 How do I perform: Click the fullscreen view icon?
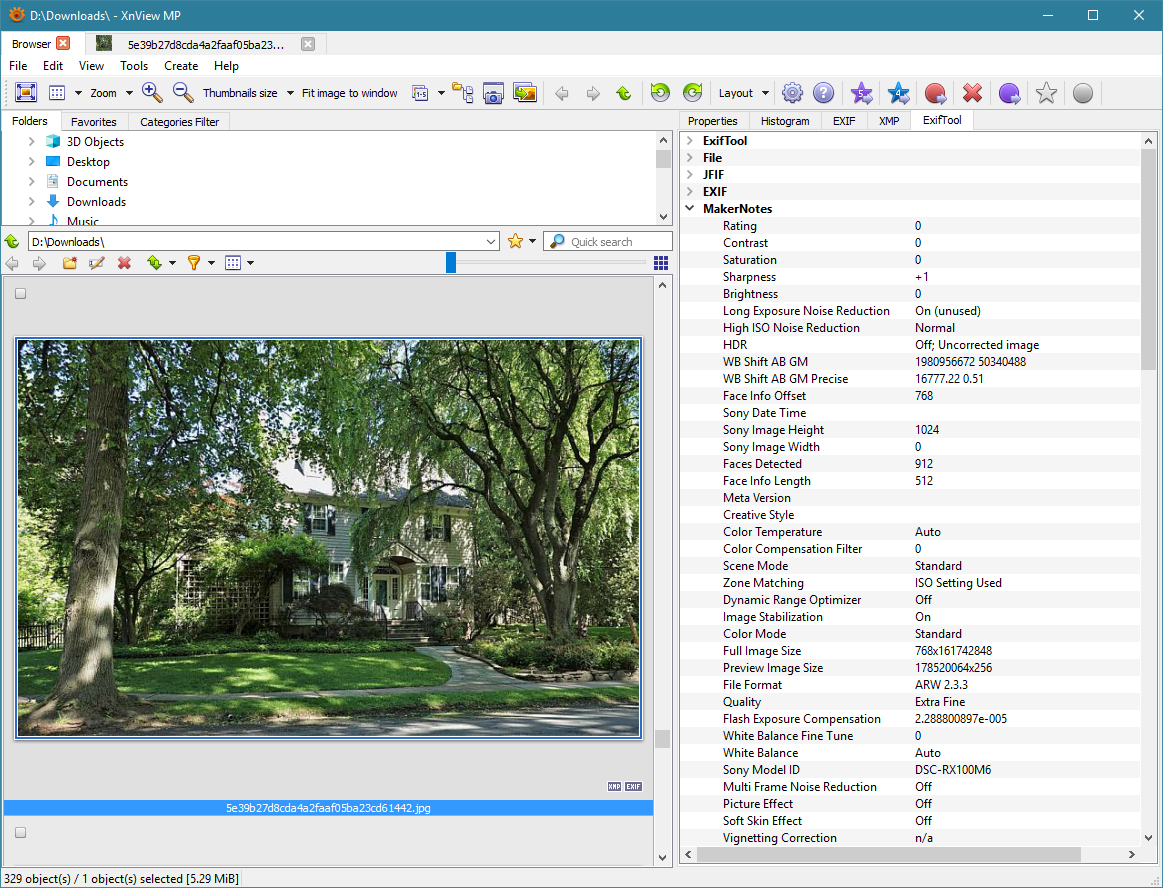(x=26, y=93)
